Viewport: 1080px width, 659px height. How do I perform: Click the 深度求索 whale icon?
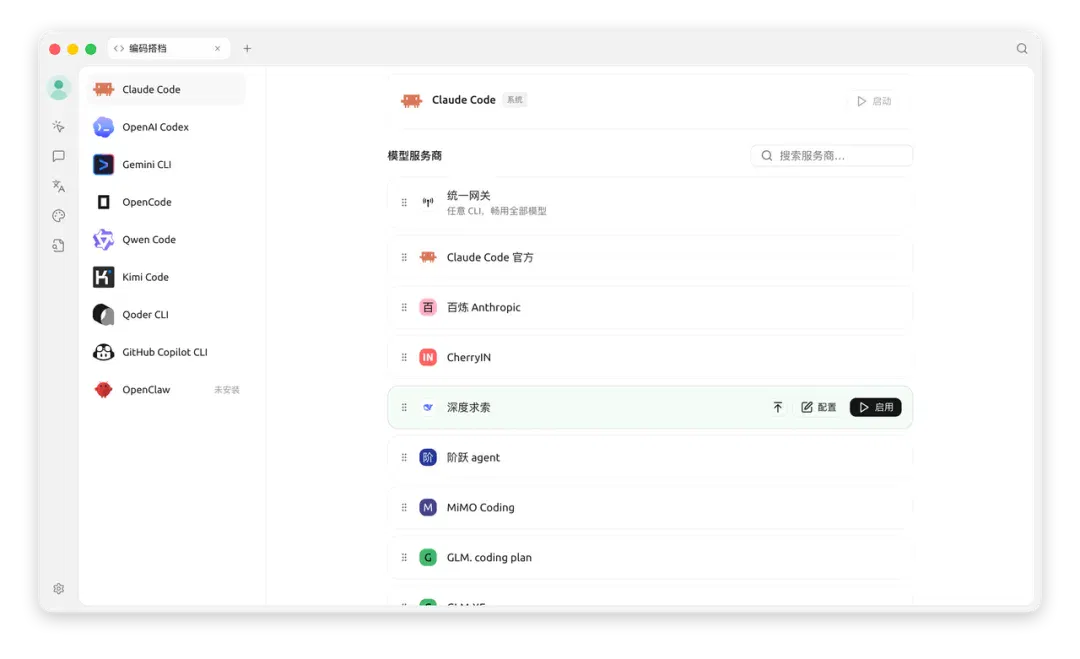pos(428,408)
